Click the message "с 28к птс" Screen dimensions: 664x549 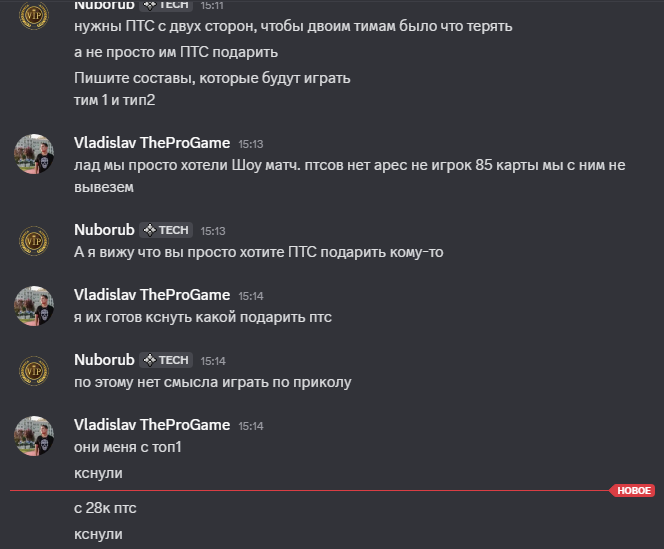(105, 508)
